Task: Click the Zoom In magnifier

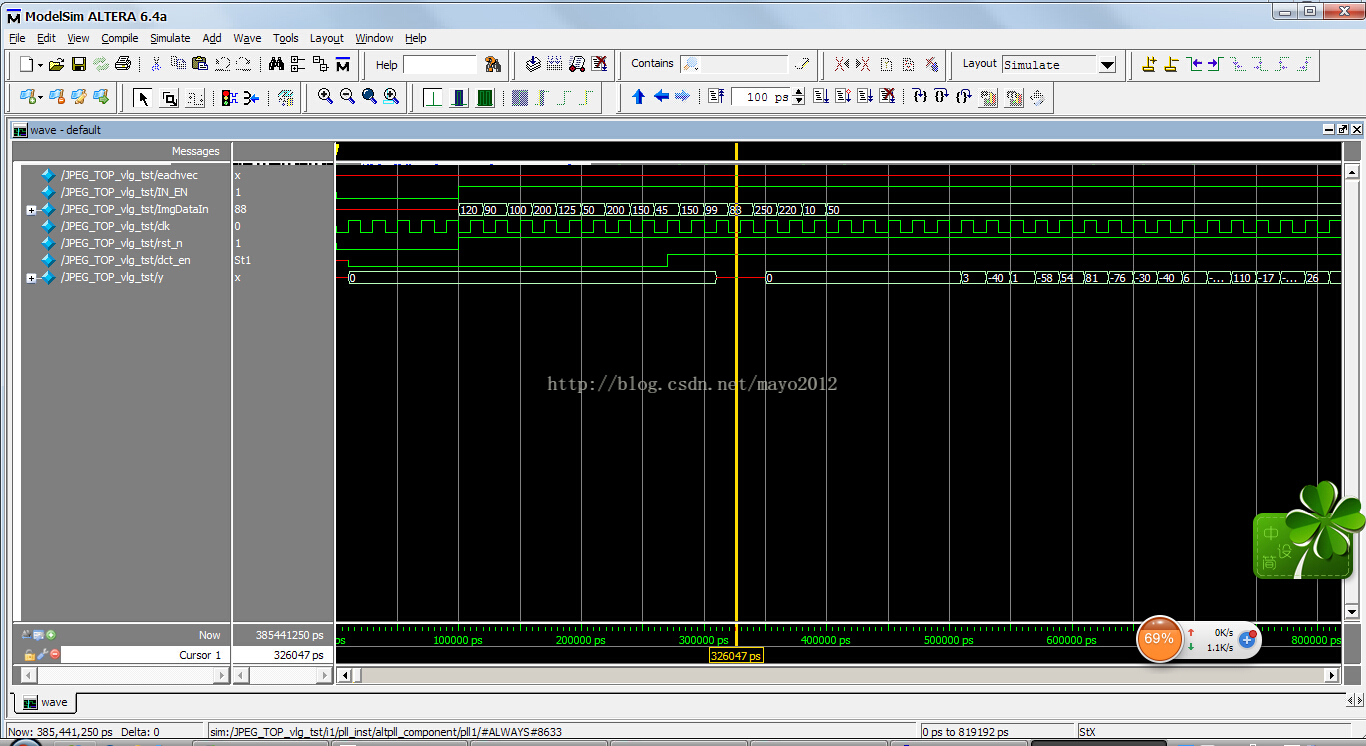Action: pyautogui.click(x=325, y=97)
